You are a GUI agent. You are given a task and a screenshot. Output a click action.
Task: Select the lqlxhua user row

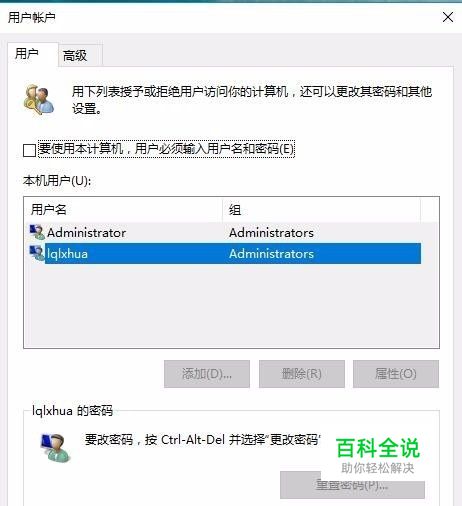point(225,254)
